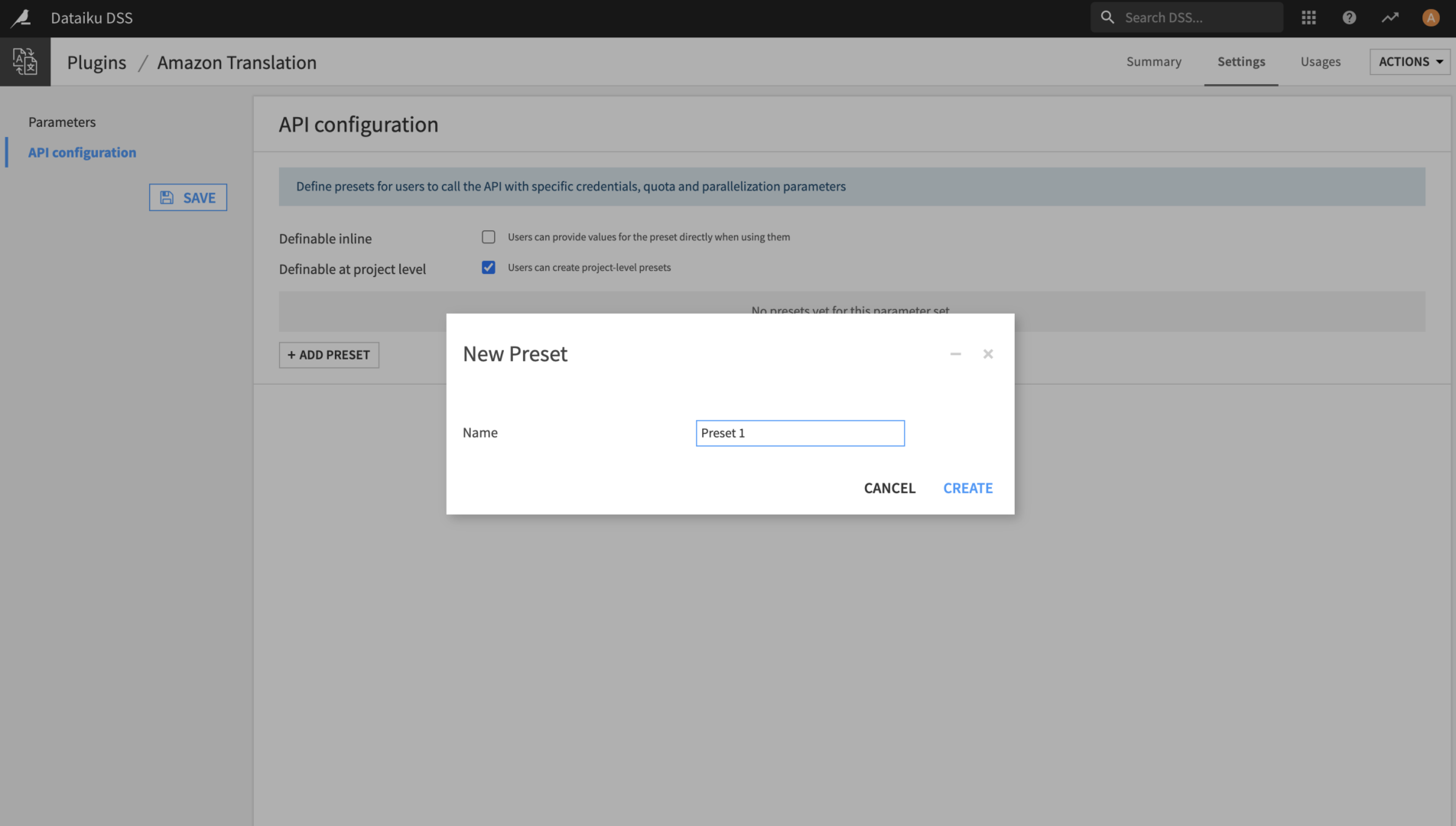Cancel the New Preset dialog
Screen dimensions: 1456x826
point(889,488)
